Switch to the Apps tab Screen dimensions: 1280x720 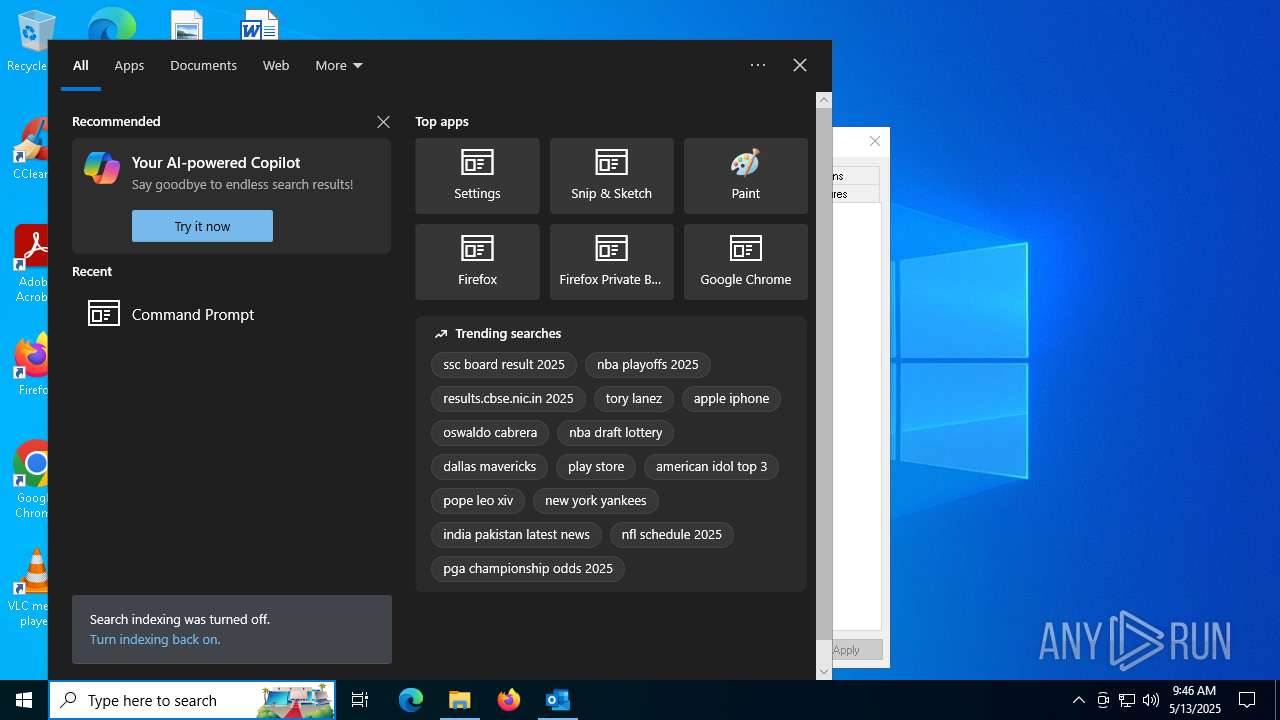click(129, 65)
